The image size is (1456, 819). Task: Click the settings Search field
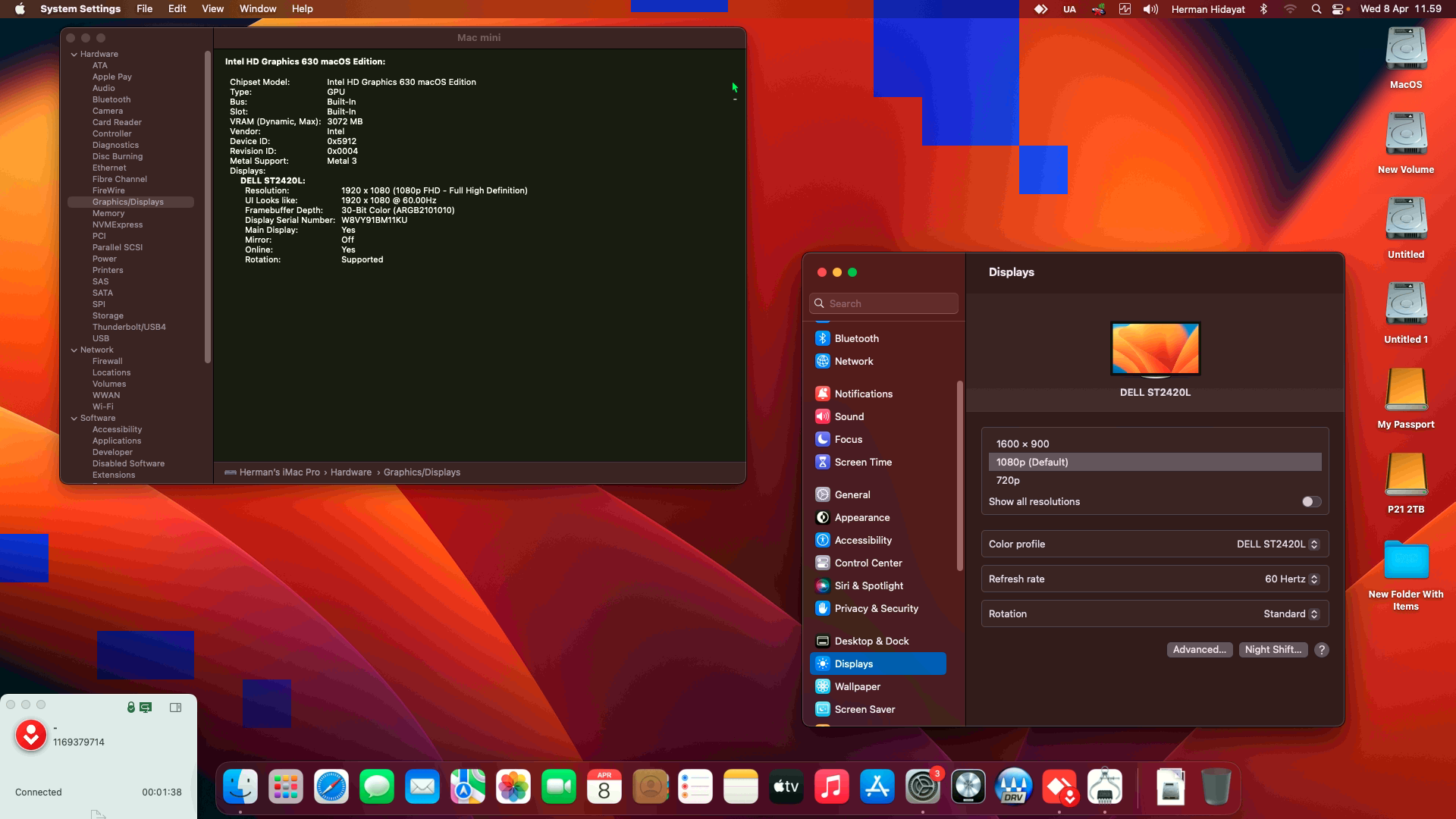tap(883, 303)
